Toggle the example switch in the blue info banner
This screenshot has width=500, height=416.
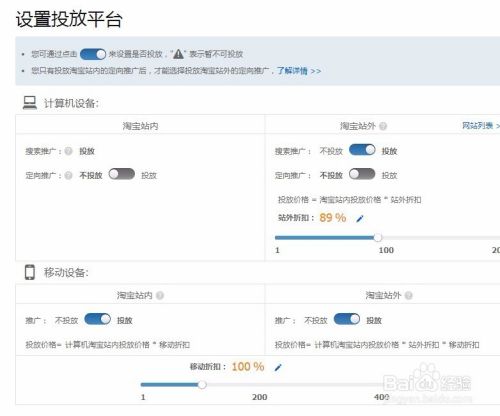[93, 54]
